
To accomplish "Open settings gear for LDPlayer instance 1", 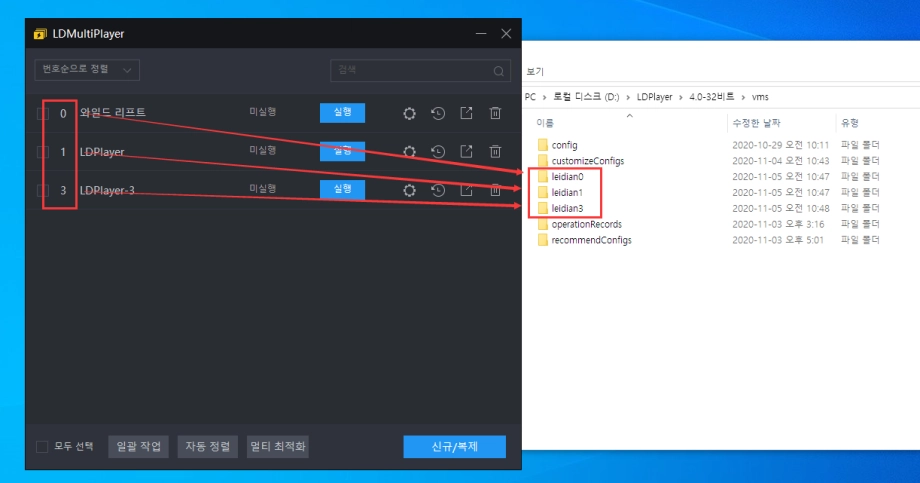I will (x=409, y=152).
